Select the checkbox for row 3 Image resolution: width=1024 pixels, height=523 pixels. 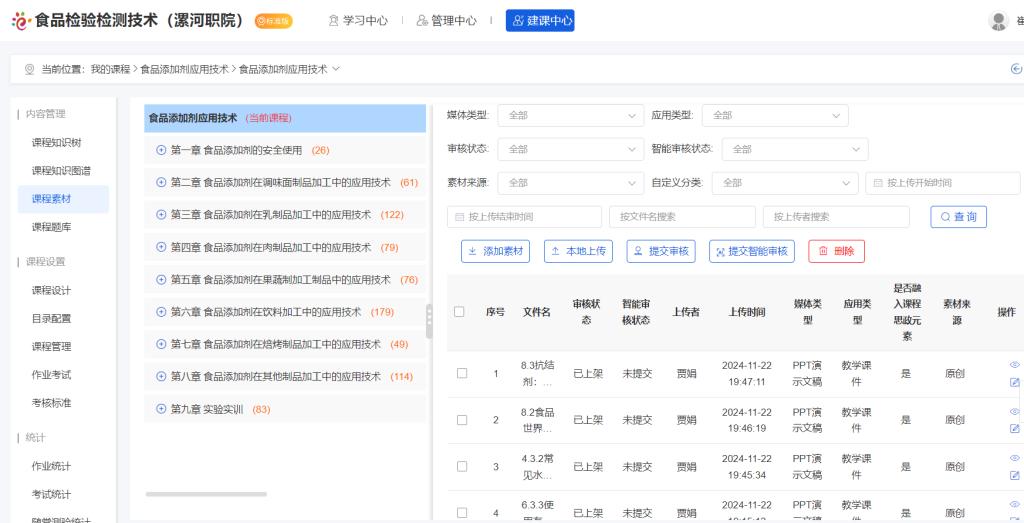coord(461,466)
